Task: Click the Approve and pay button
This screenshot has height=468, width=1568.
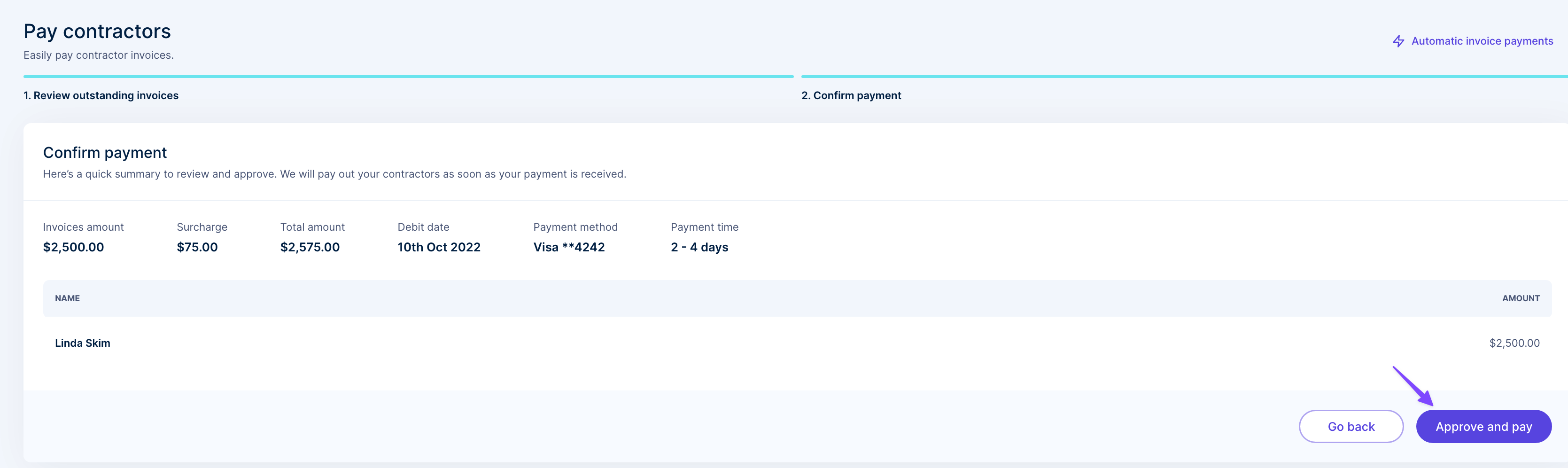Action: tap(1483, 427)
